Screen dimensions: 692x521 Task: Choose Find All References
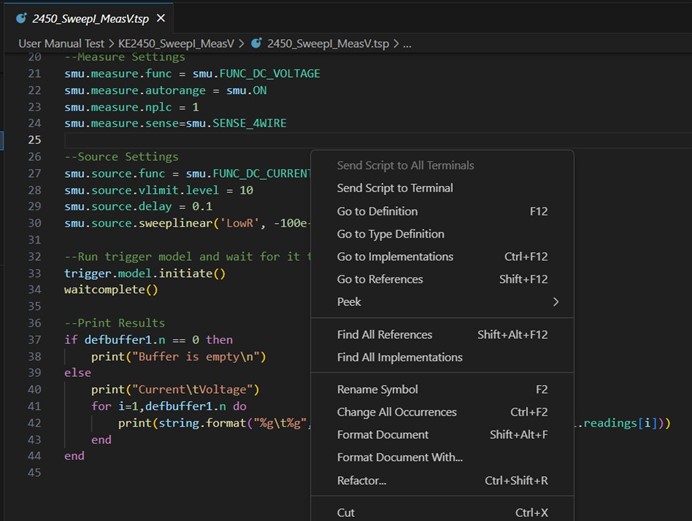point(385,335)
